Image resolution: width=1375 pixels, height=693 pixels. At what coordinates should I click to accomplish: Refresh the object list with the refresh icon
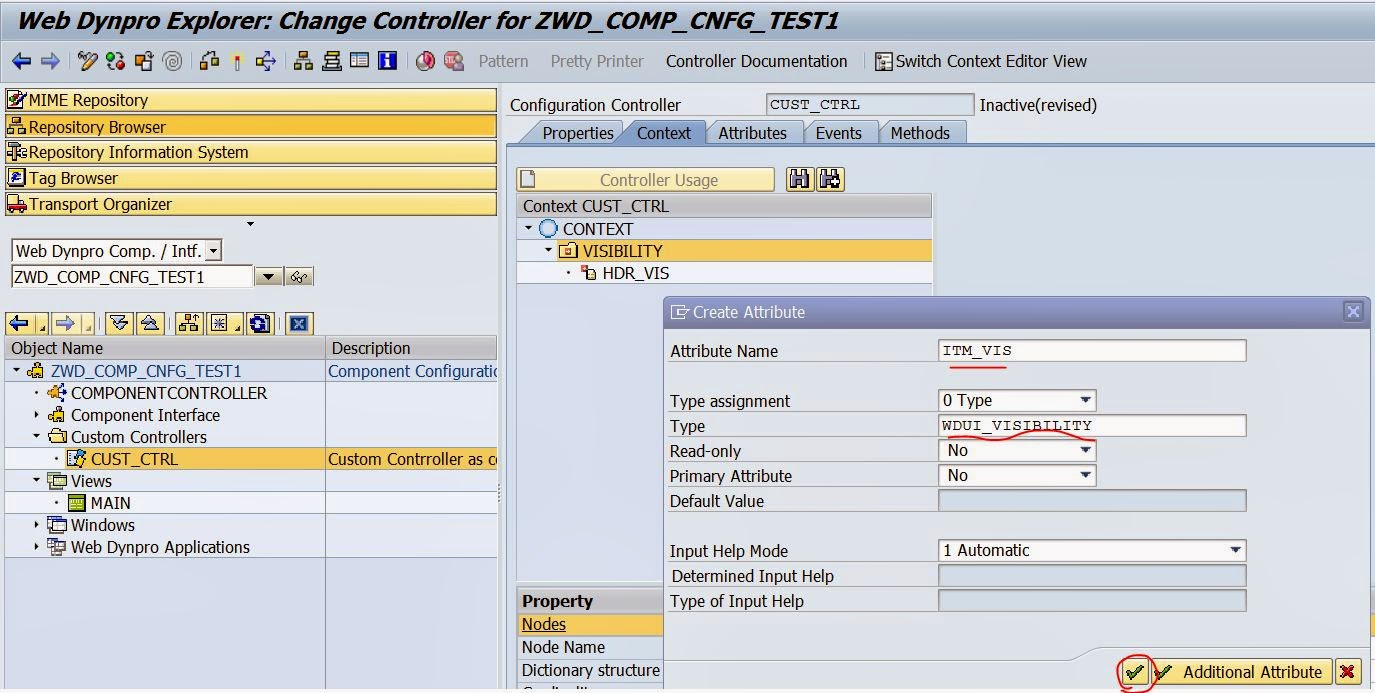tap(258, 325)
